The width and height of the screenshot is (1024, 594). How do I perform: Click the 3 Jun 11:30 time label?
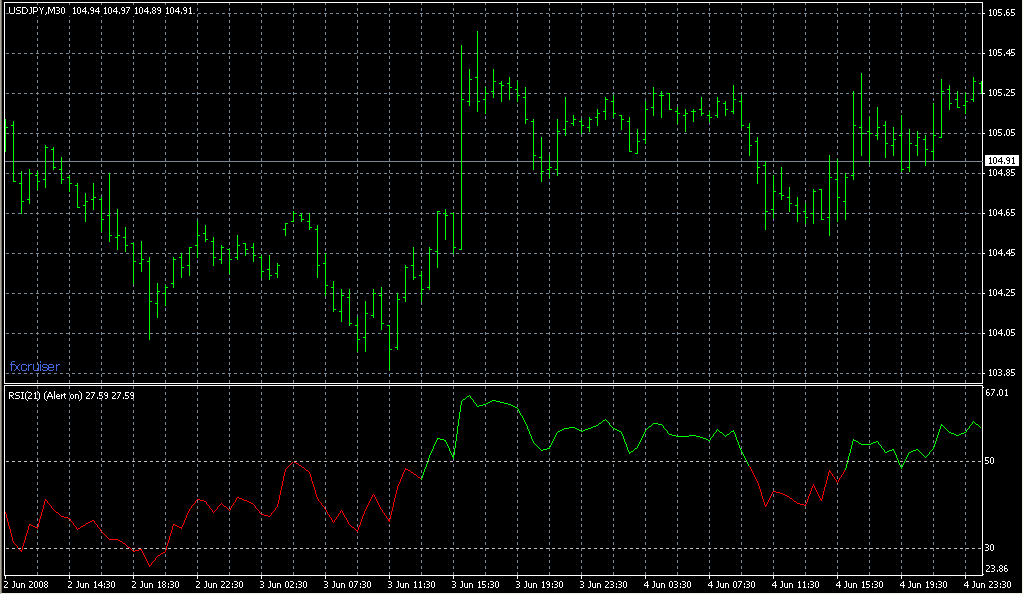tap(411, 585)
